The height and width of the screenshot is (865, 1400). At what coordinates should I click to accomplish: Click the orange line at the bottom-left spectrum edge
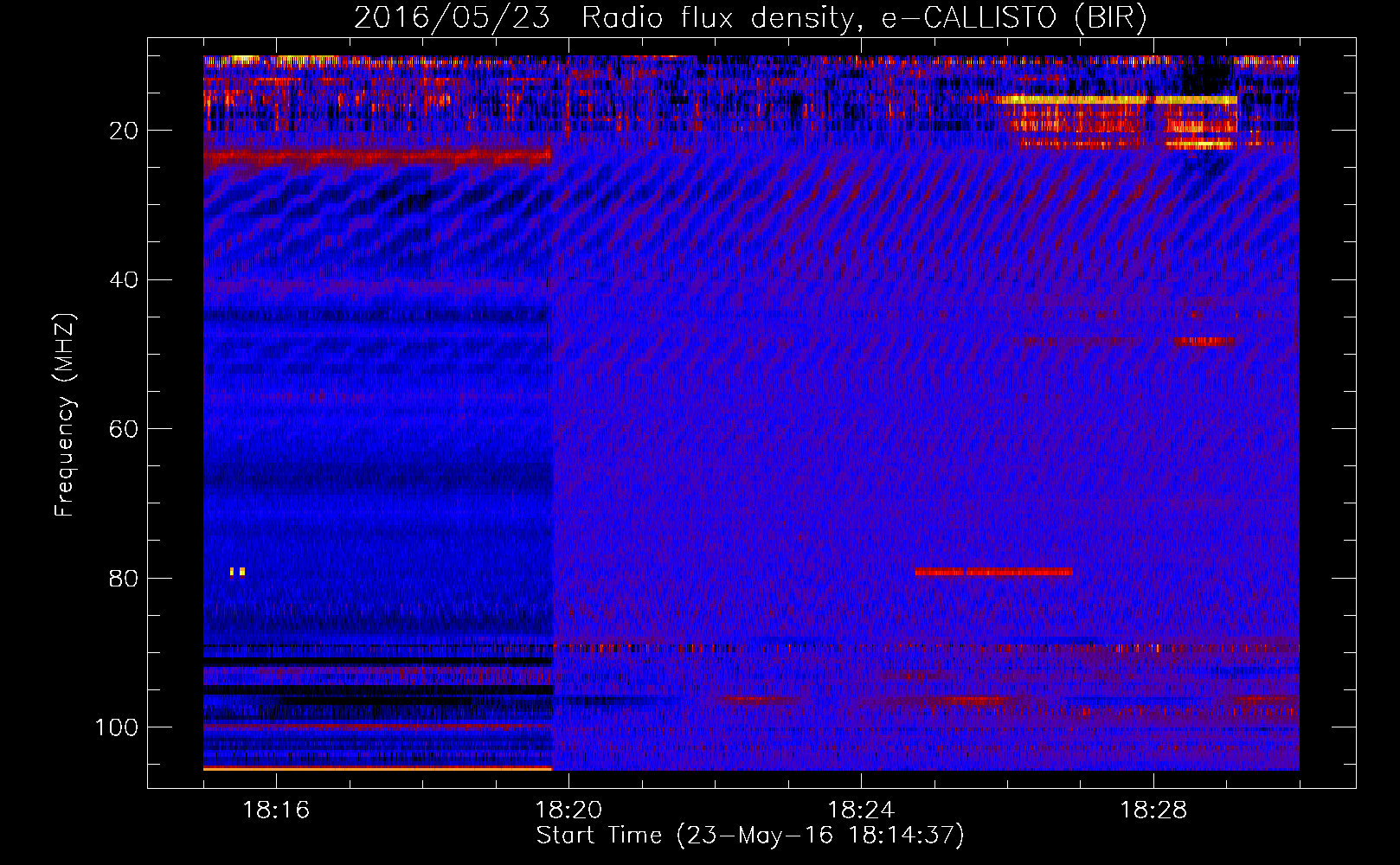(x=377, y=768)
